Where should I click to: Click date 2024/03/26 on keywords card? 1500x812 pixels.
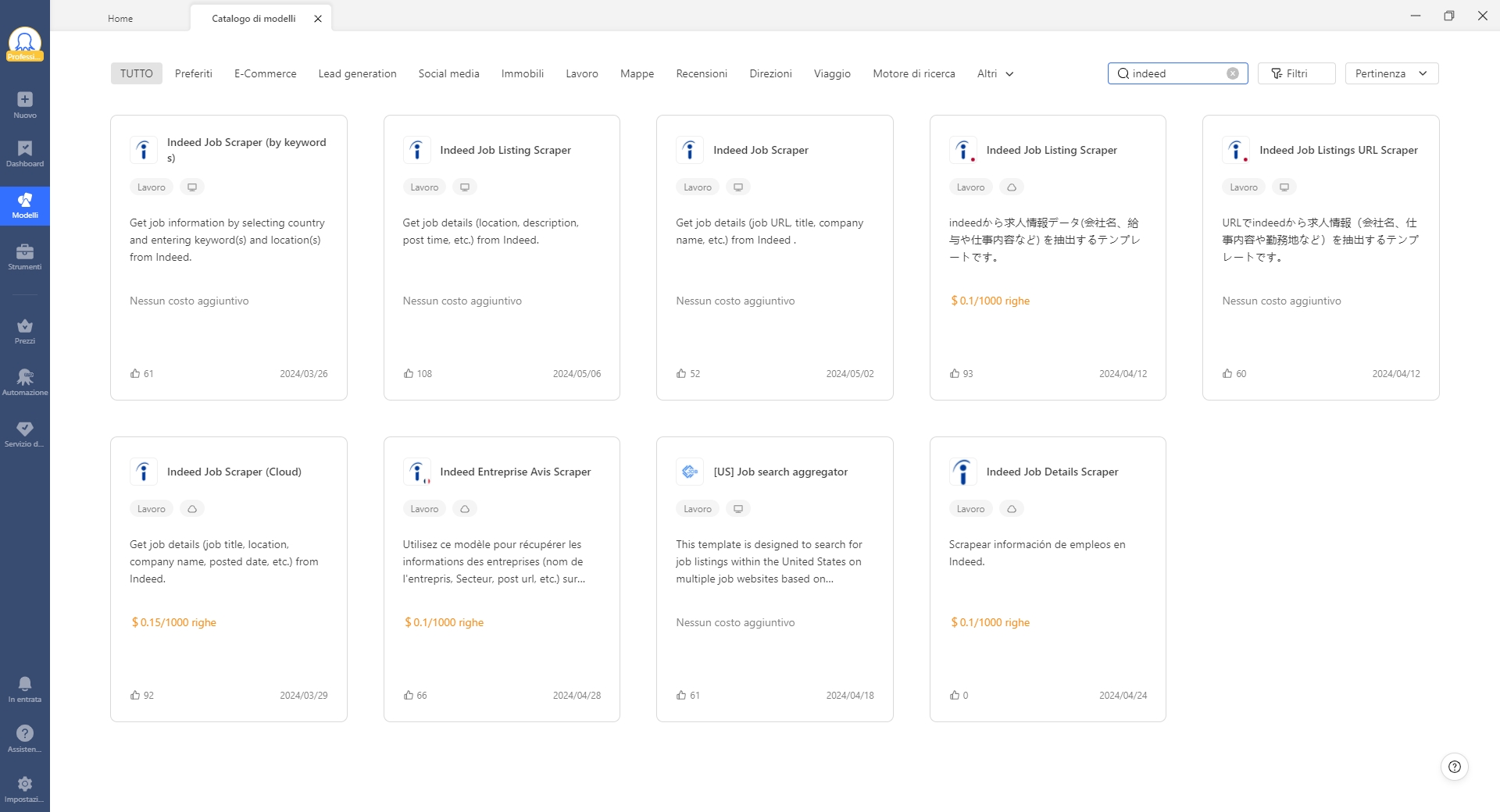point(304,374)
